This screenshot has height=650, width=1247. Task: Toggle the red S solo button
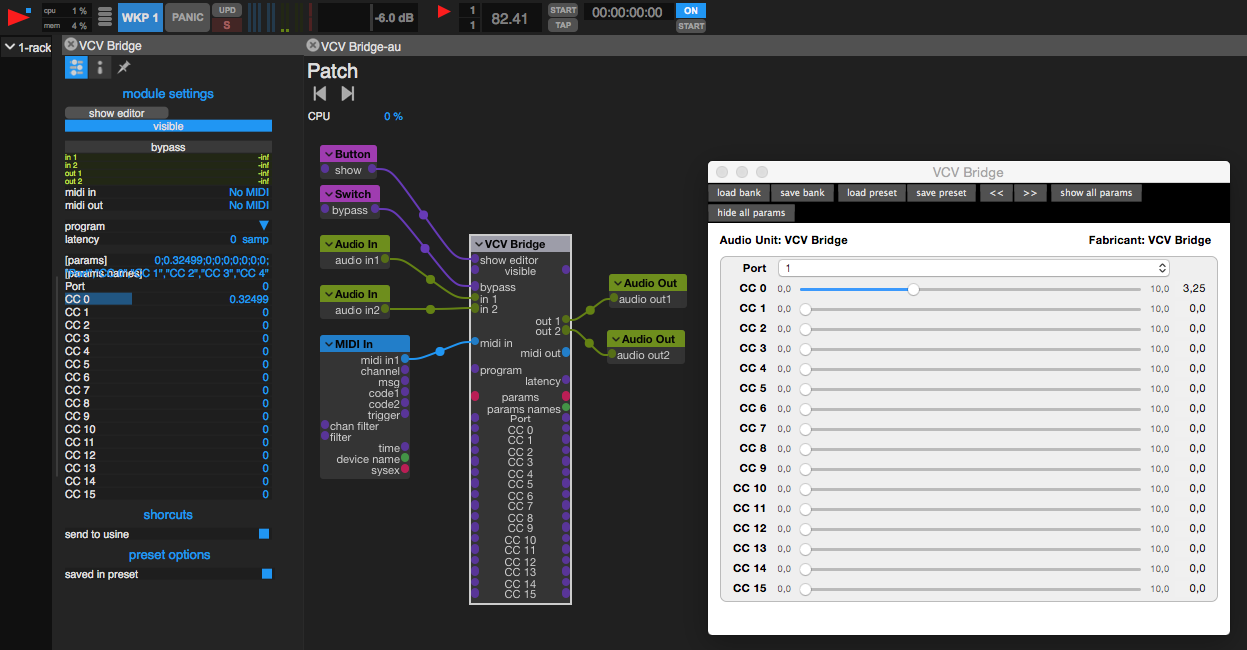(227, 25)
